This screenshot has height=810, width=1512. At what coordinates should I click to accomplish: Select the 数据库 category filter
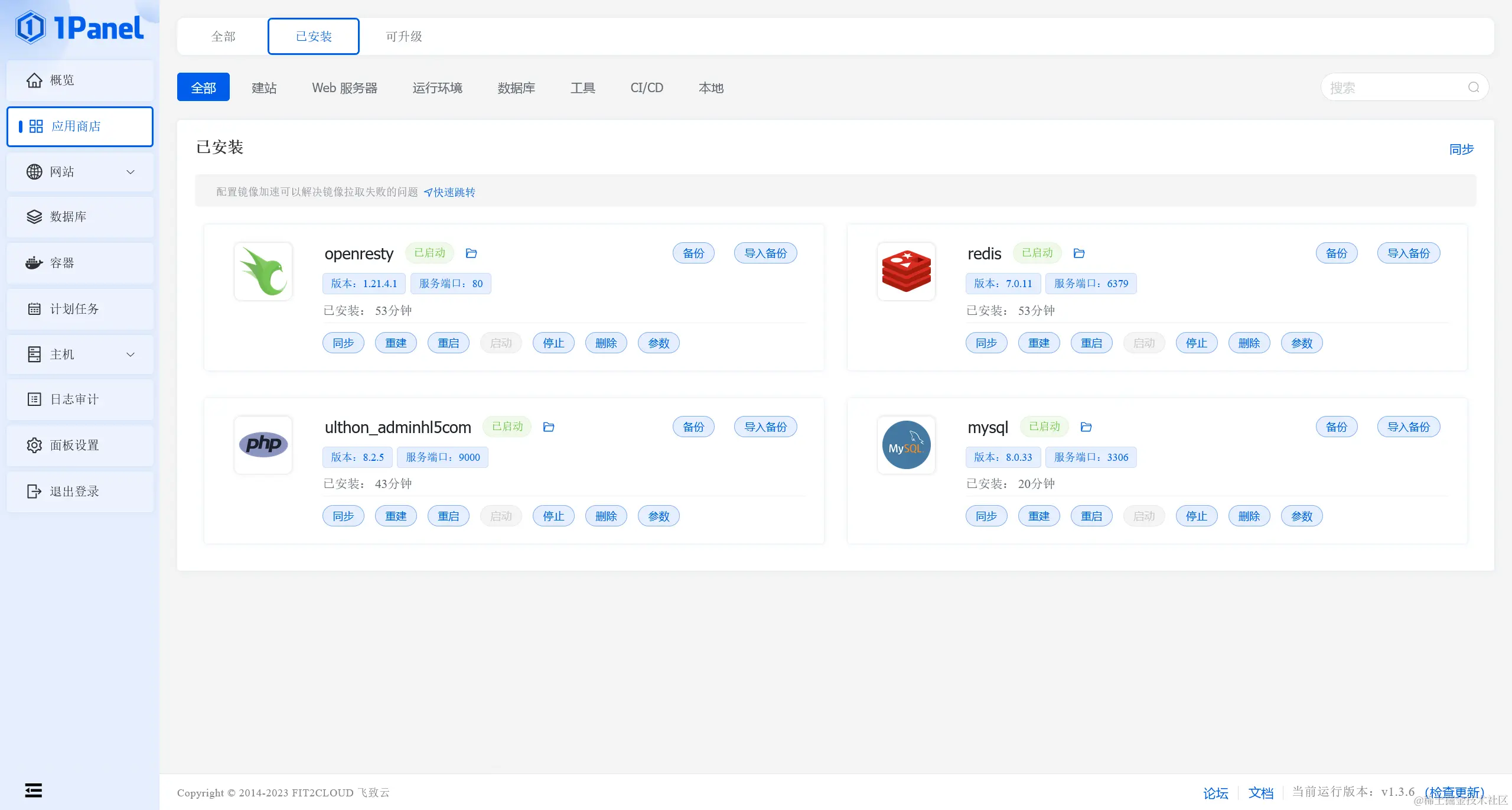[x=516, y=88]
